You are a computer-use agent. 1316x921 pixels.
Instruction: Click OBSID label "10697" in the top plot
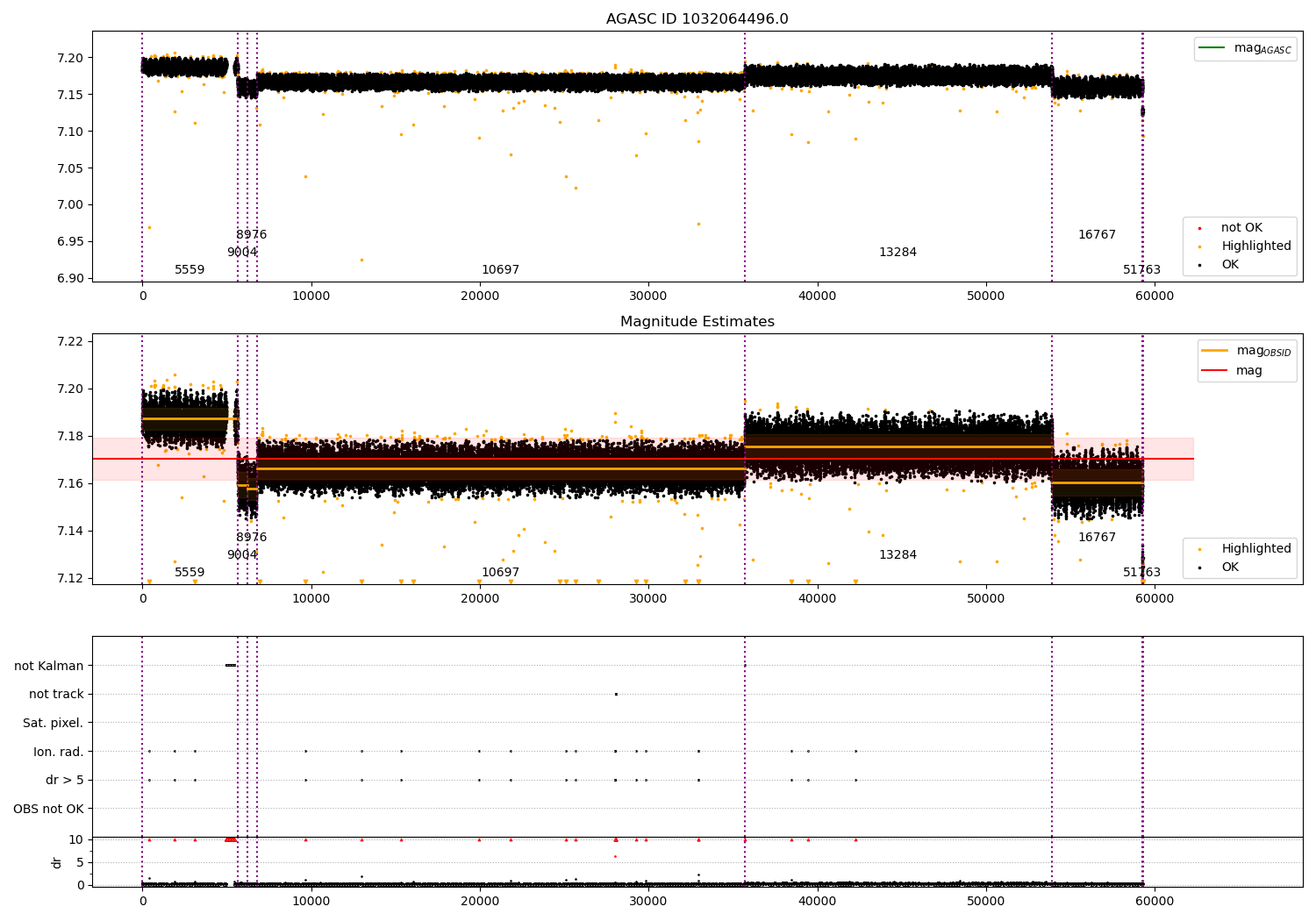(x=500, y=270)
